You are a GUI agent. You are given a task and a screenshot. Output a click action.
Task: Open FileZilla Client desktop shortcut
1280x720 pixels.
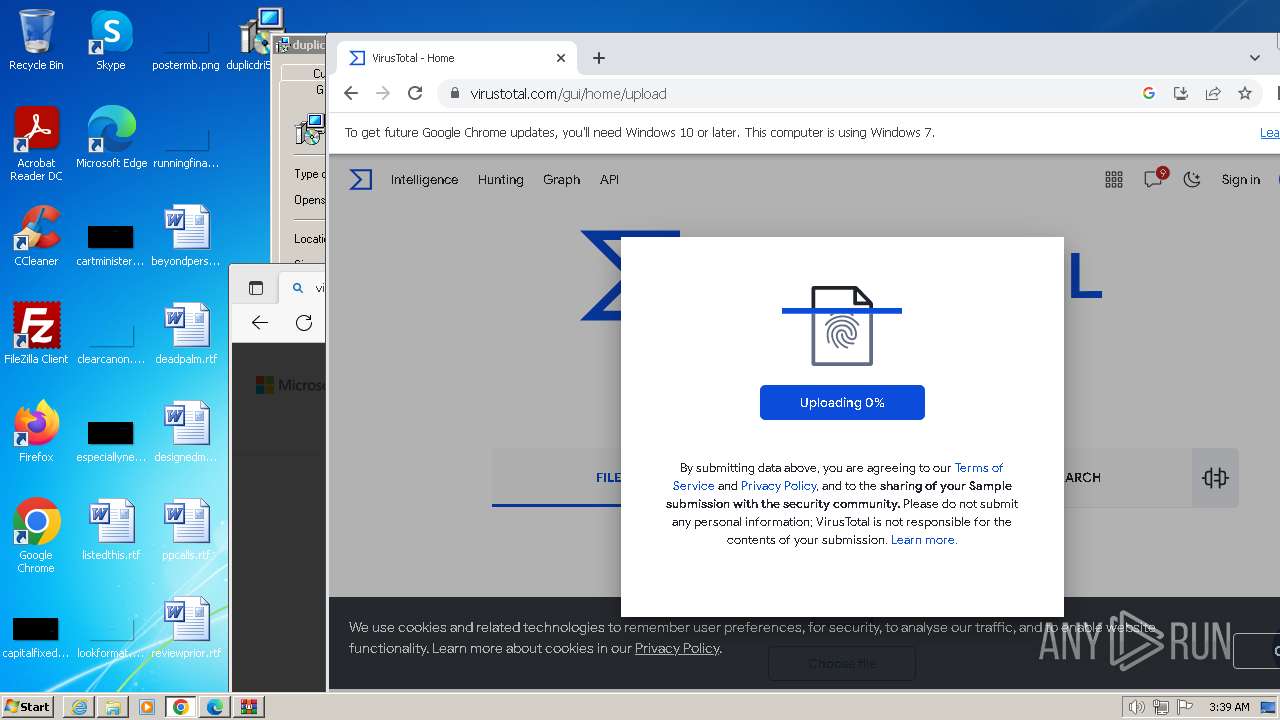tap(36, 334)
